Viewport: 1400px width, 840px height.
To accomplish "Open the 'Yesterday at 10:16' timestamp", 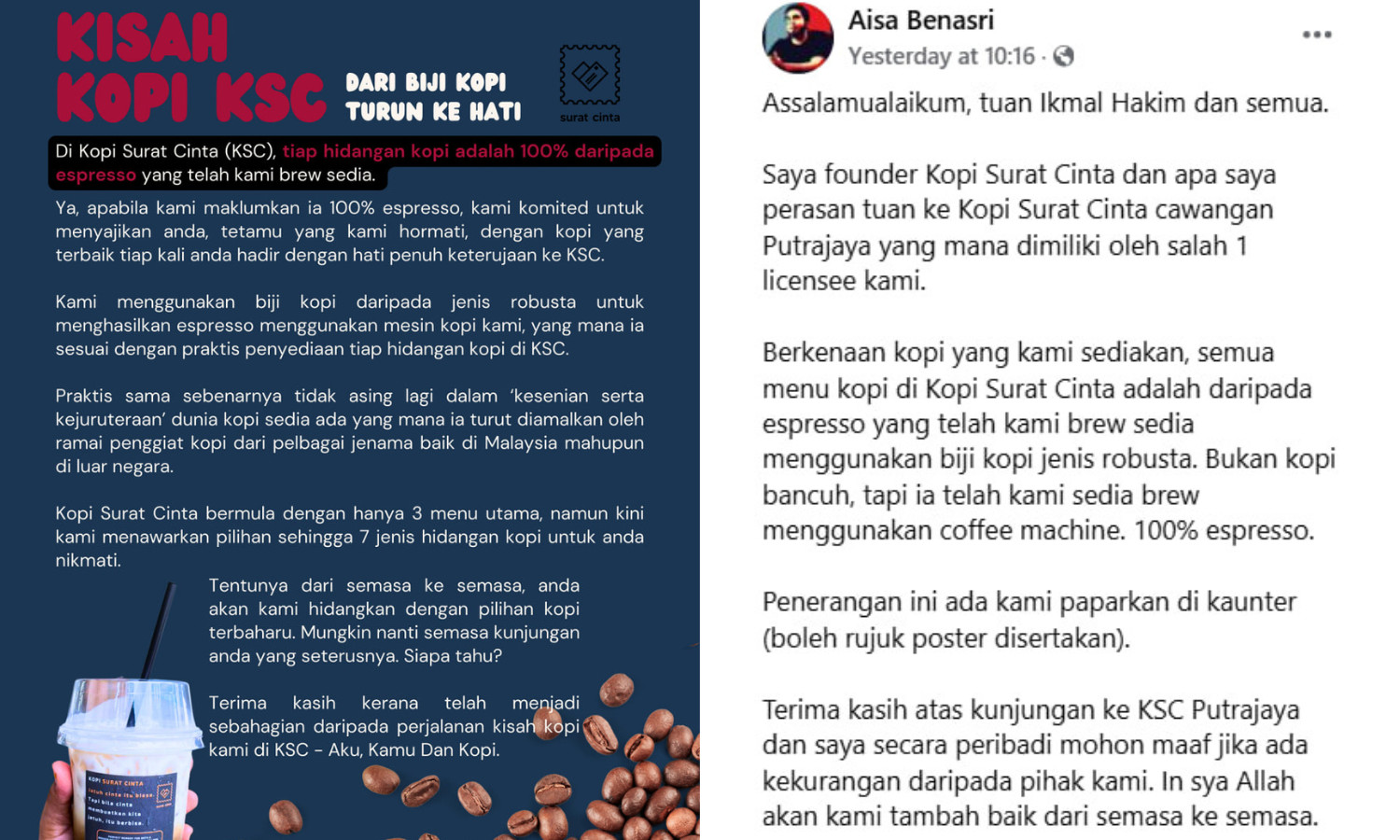I will [941, 56].
